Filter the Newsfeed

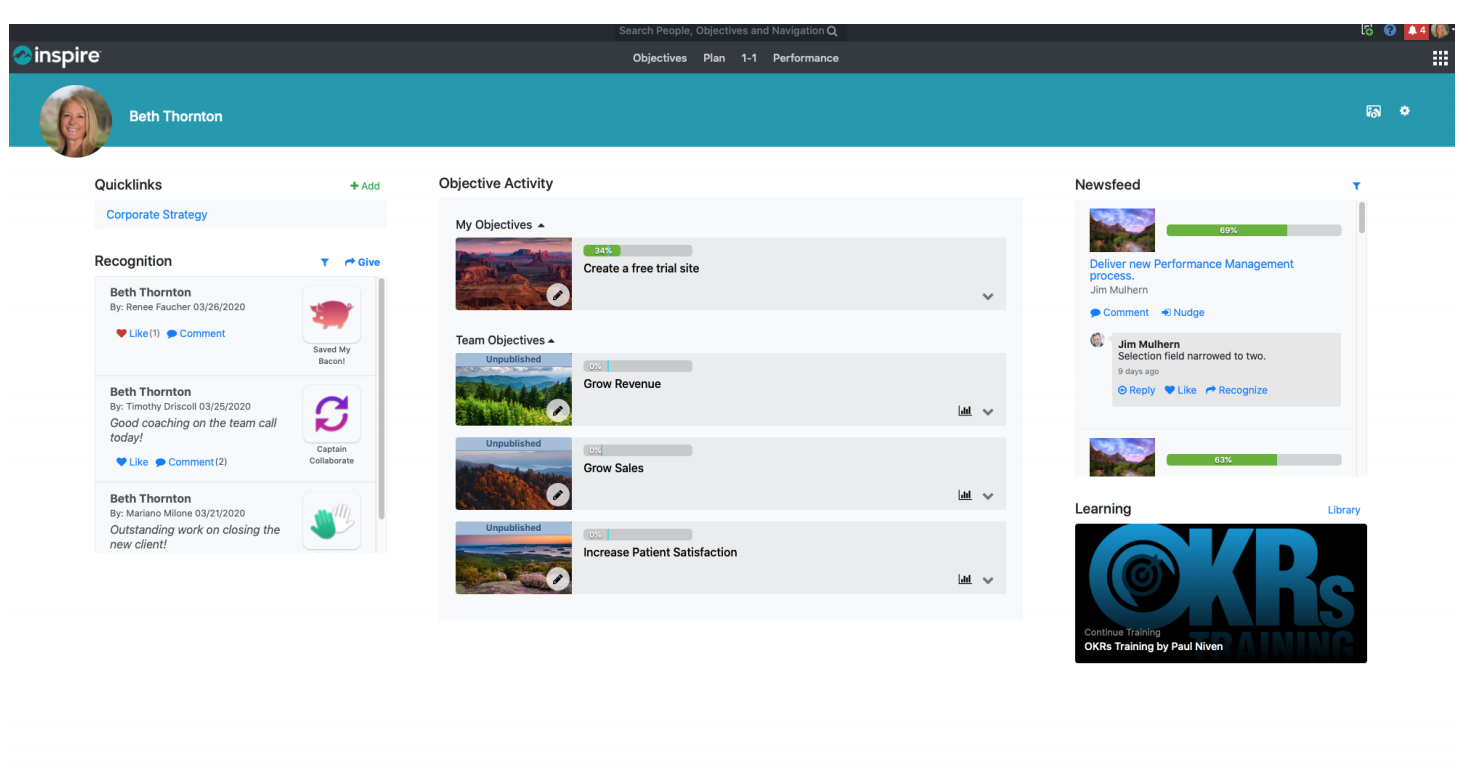coord(1356,186)
